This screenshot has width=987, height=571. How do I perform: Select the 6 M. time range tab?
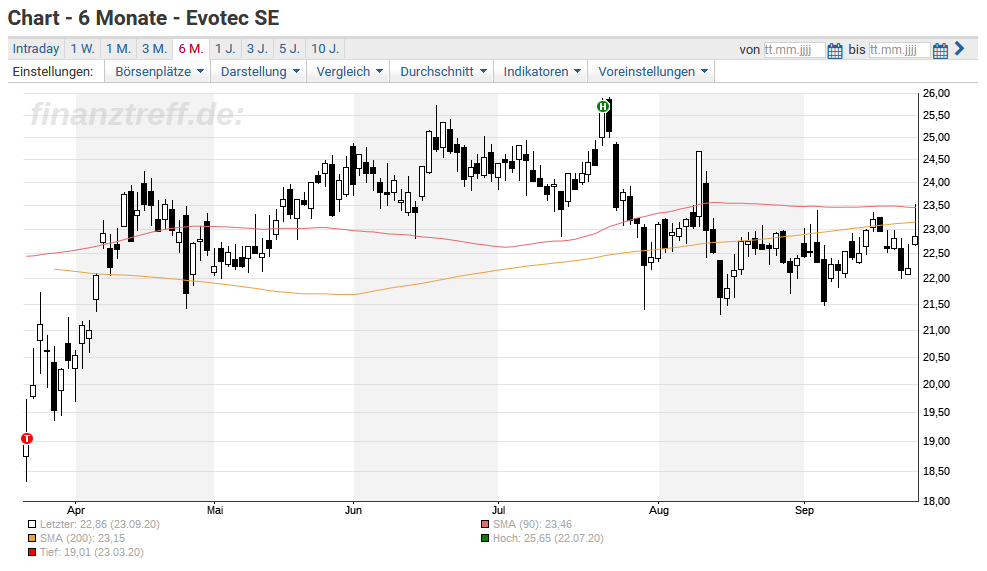[x=191, y=48]
